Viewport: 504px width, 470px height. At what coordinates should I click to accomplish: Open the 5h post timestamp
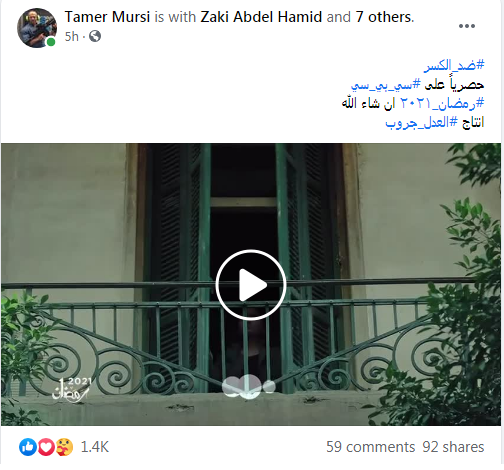71,36
